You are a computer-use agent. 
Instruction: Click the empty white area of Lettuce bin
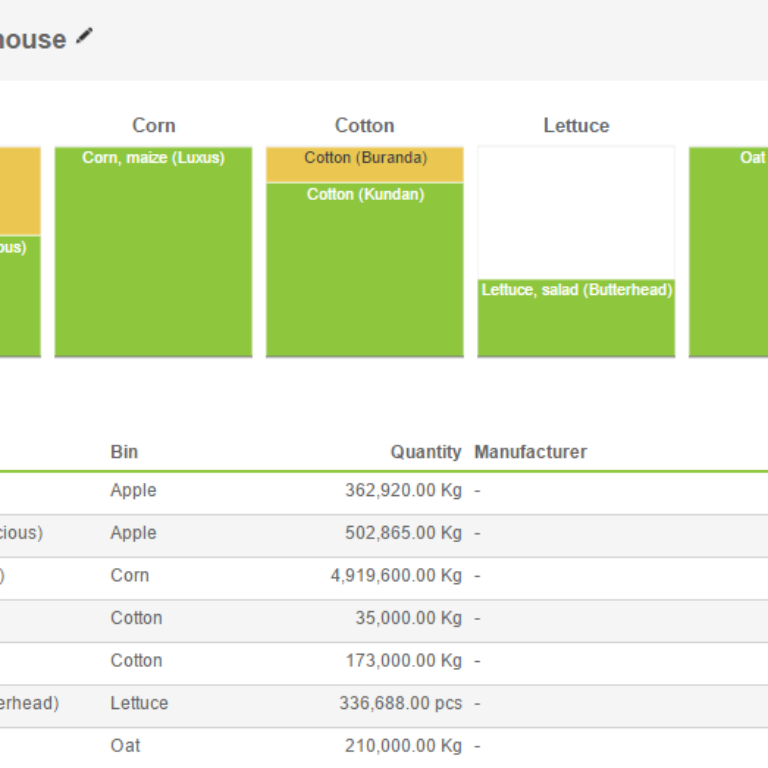[x=576, y=213]
